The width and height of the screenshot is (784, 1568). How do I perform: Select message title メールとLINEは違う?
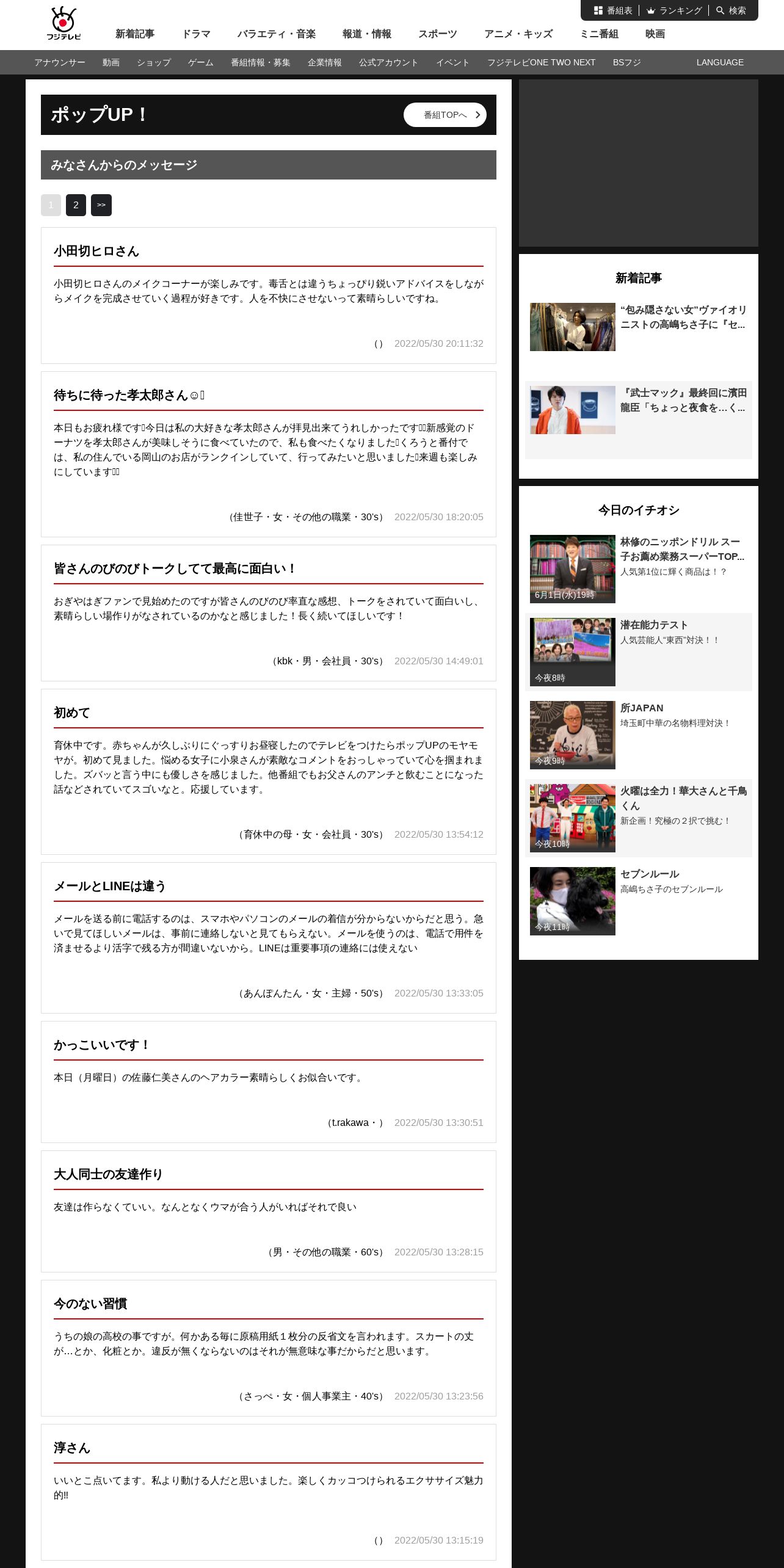click(x=110, y=886)
